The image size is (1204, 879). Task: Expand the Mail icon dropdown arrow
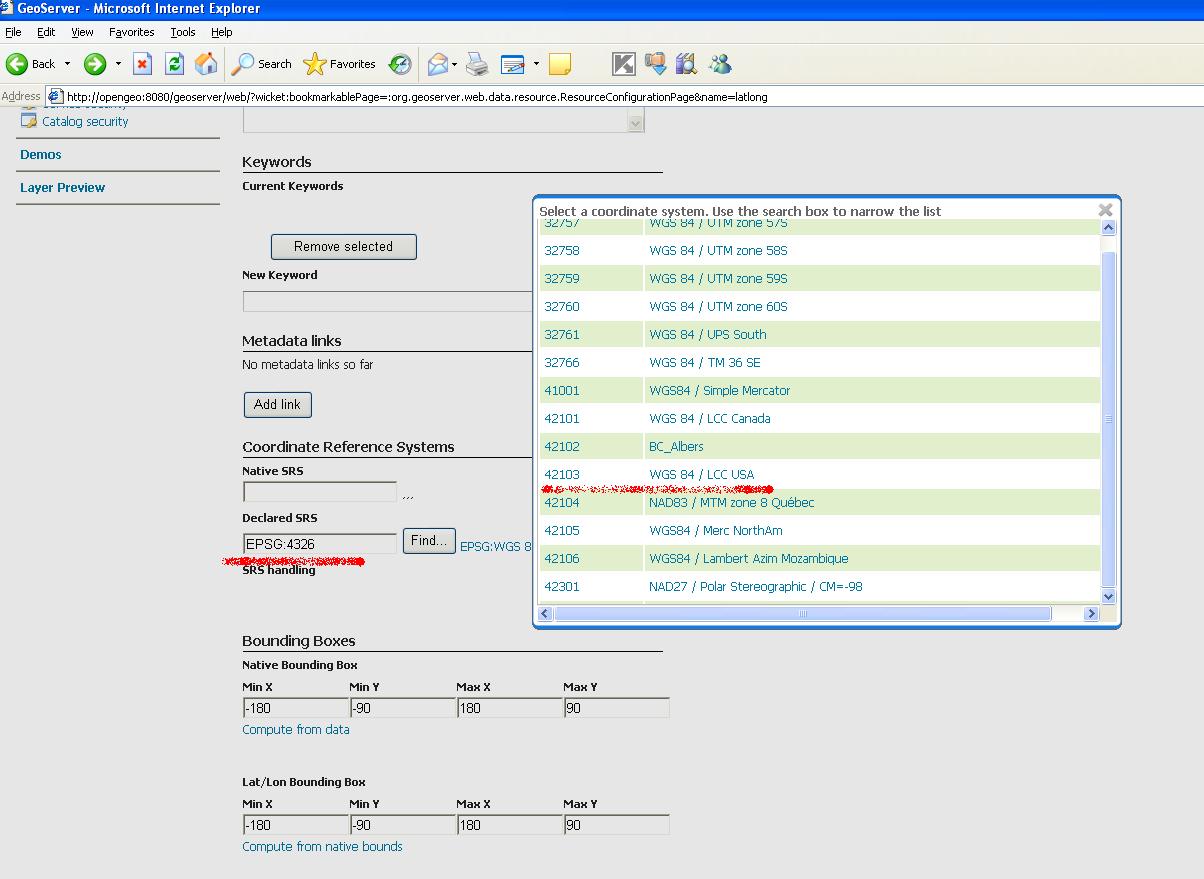(454, 64)
